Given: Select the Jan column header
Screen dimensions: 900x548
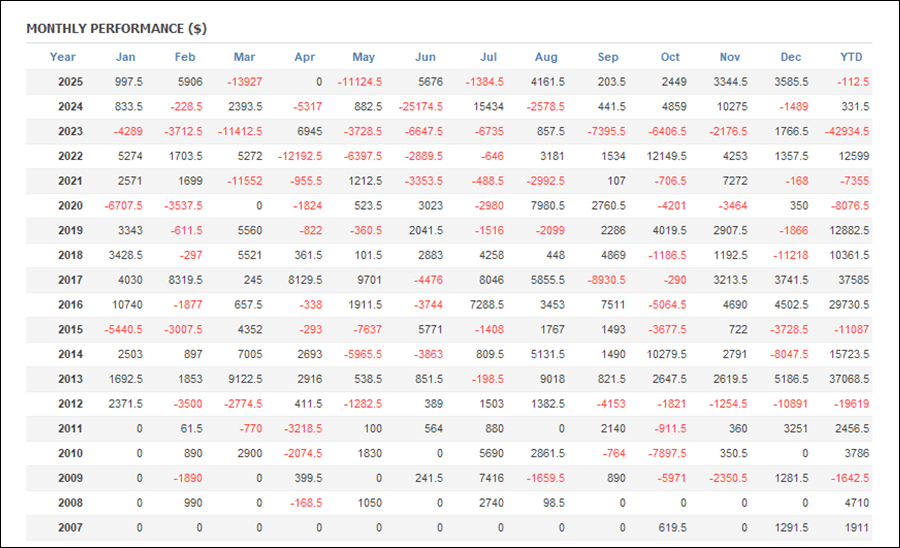Looking at the screenshot, I should click(x=126, y=57).
